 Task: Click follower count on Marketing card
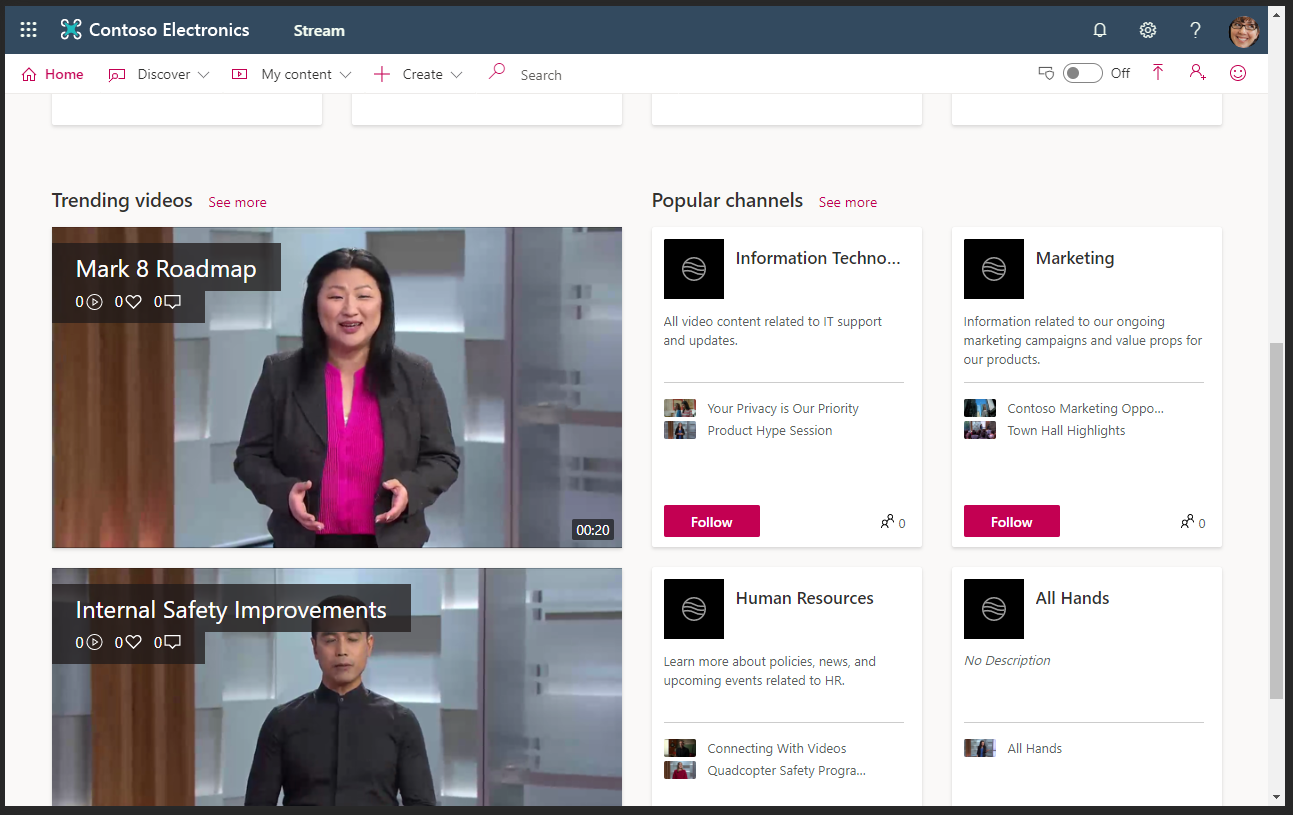pos(1202,523)
